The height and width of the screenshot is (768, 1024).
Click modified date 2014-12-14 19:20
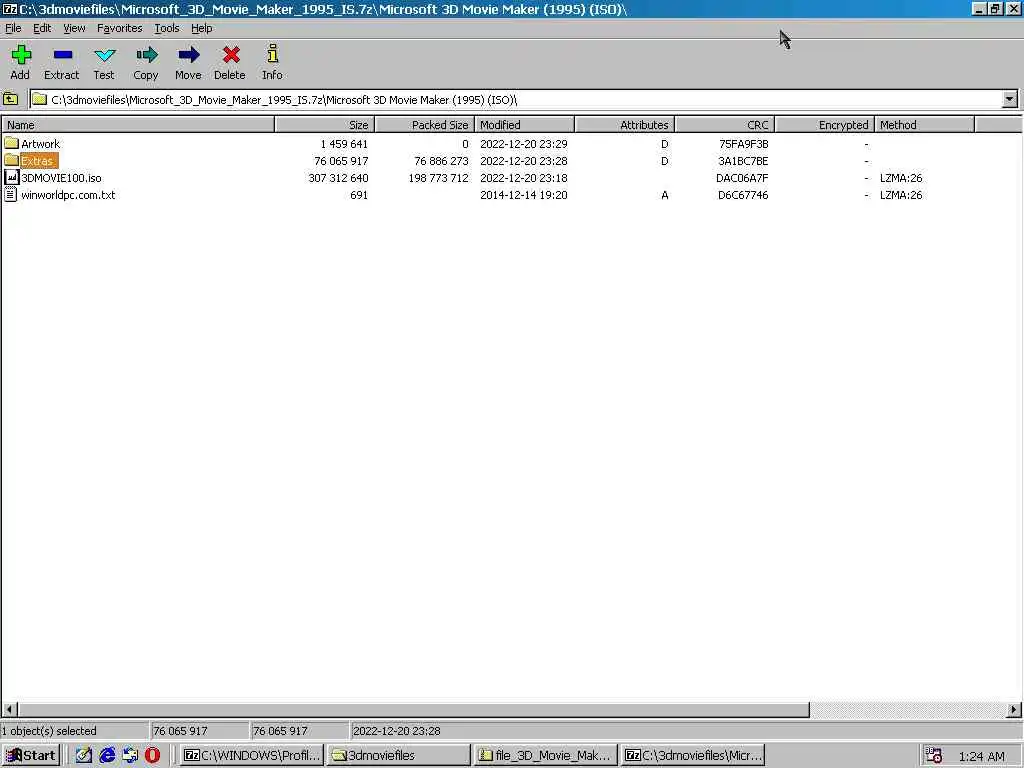tap(524, 195)
